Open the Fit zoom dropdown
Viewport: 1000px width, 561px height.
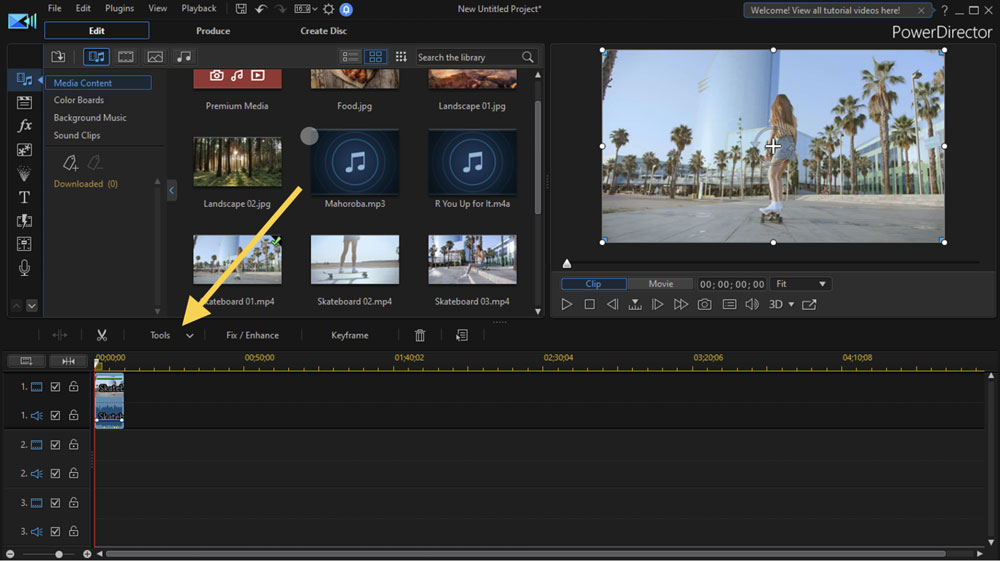[x=801, y=284]
